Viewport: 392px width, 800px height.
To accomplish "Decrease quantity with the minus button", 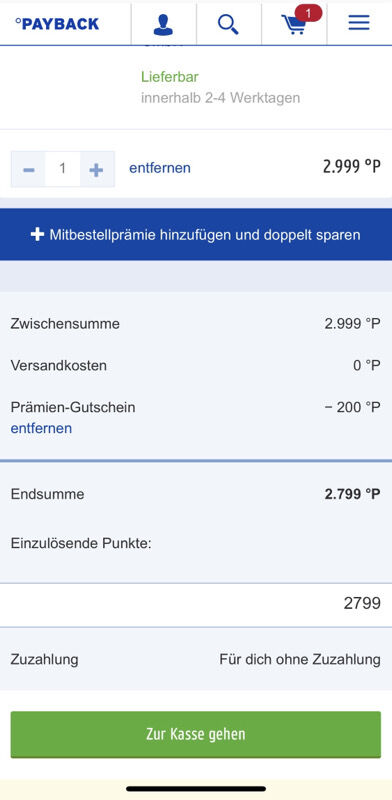I will tap(29, 169).
